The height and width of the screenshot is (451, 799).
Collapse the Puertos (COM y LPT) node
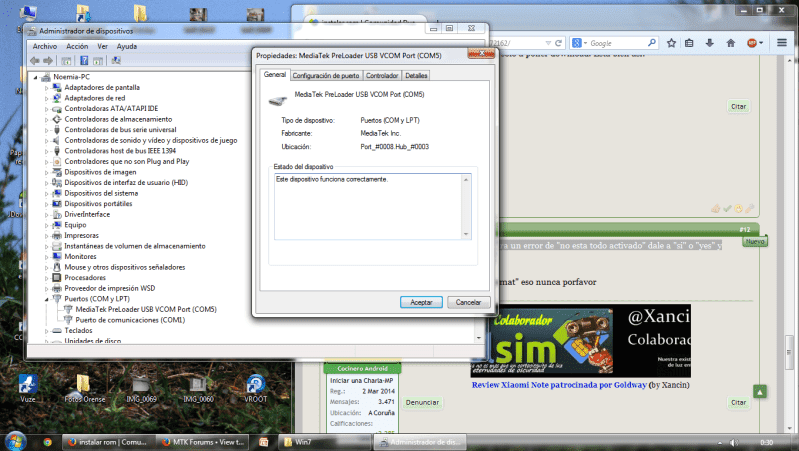pos(46,299)
